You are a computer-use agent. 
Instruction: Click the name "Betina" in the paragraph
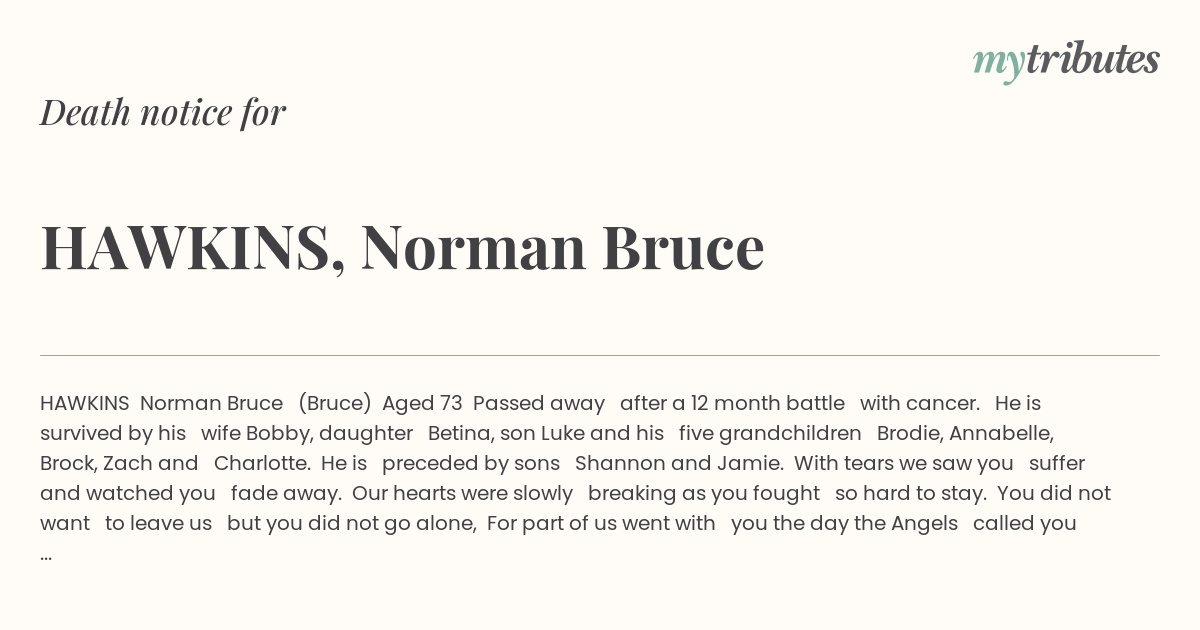pos(459,434)
